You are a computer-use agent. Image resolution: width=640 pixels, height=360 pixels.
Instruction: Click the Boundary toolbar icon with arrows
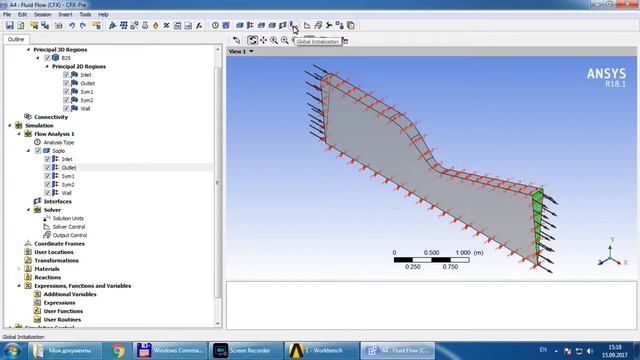coord(250,25)
